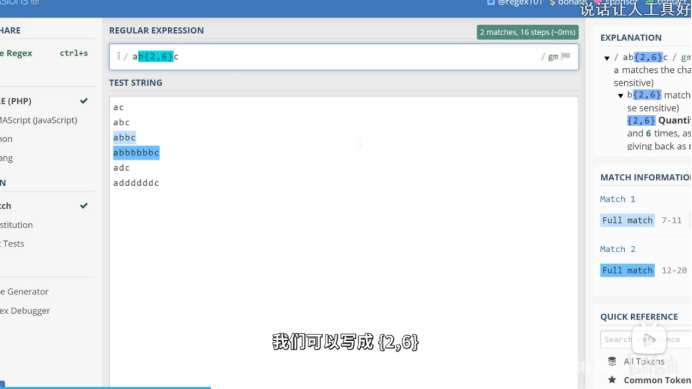
Task: Click the 'abc' line in test string
Action: (x=121, y=122)
